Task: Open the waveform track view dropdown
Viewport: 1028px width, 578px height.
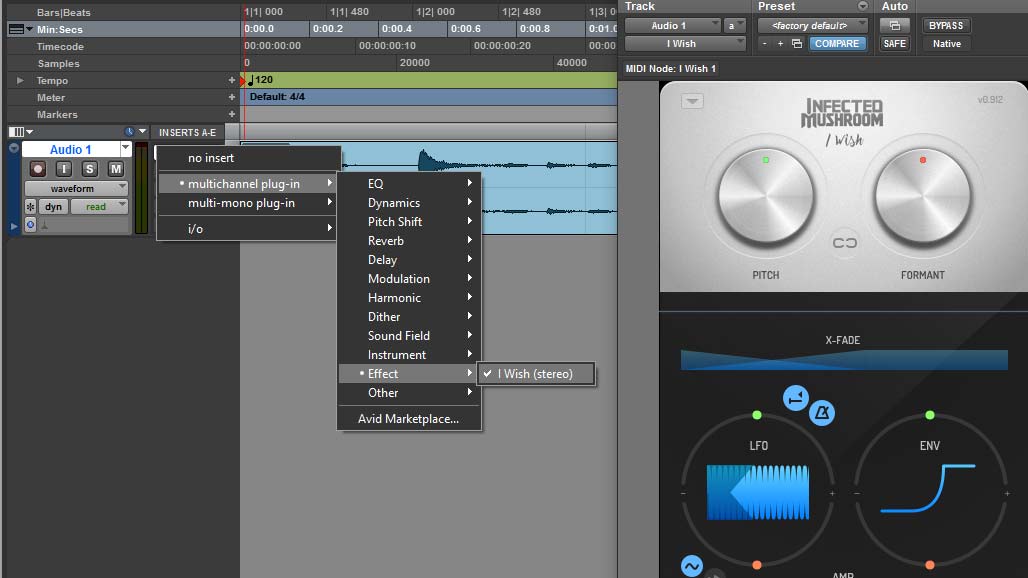Action: click(76, 188)
